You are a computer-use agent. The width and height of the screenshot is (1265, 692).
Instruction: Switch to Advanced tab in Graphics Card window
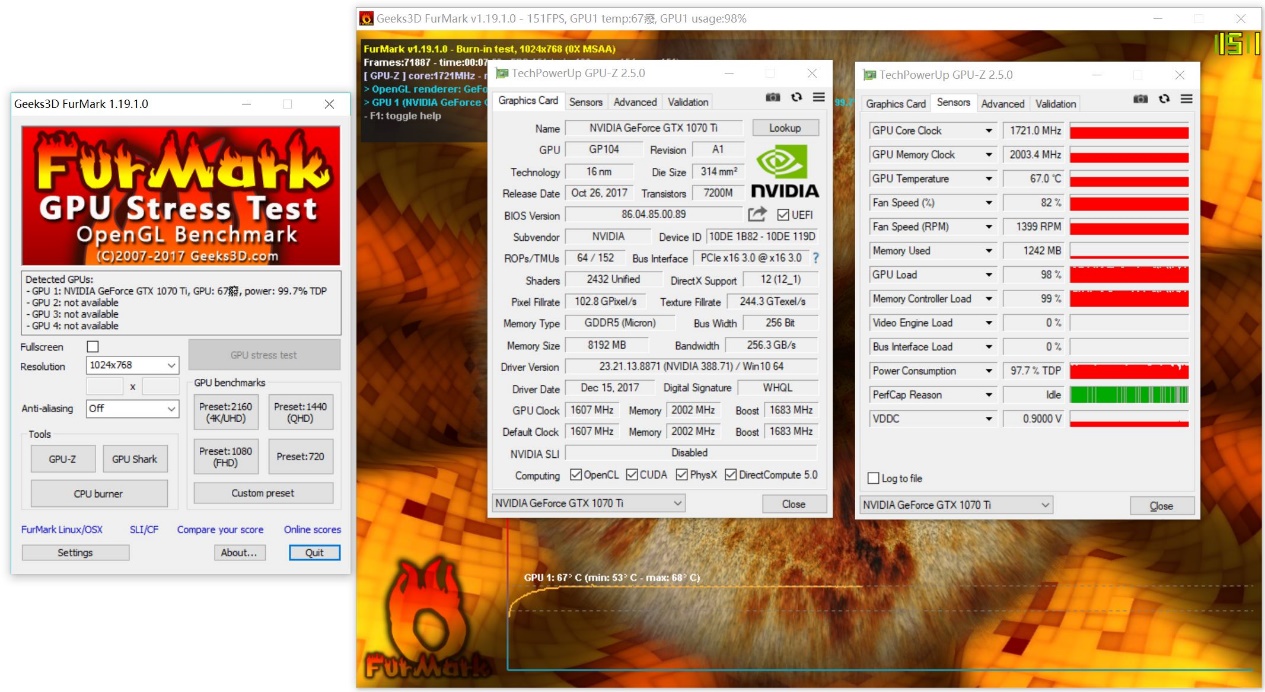635,102
